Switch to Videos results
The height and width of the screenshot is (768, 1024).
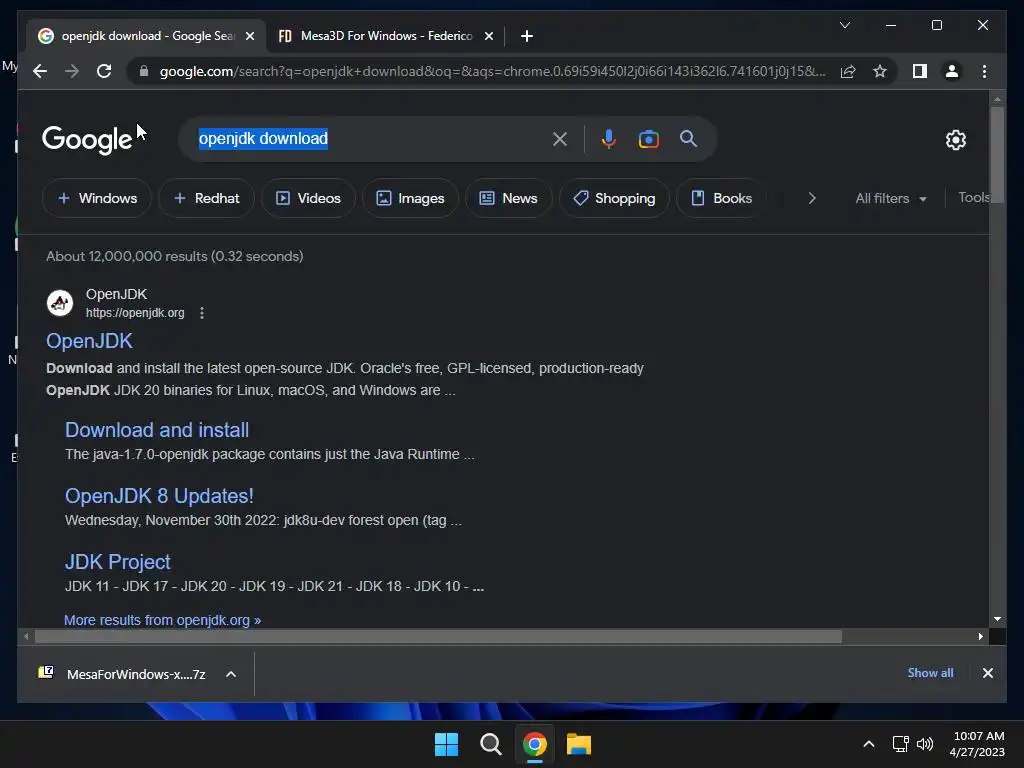click(308, 198)
